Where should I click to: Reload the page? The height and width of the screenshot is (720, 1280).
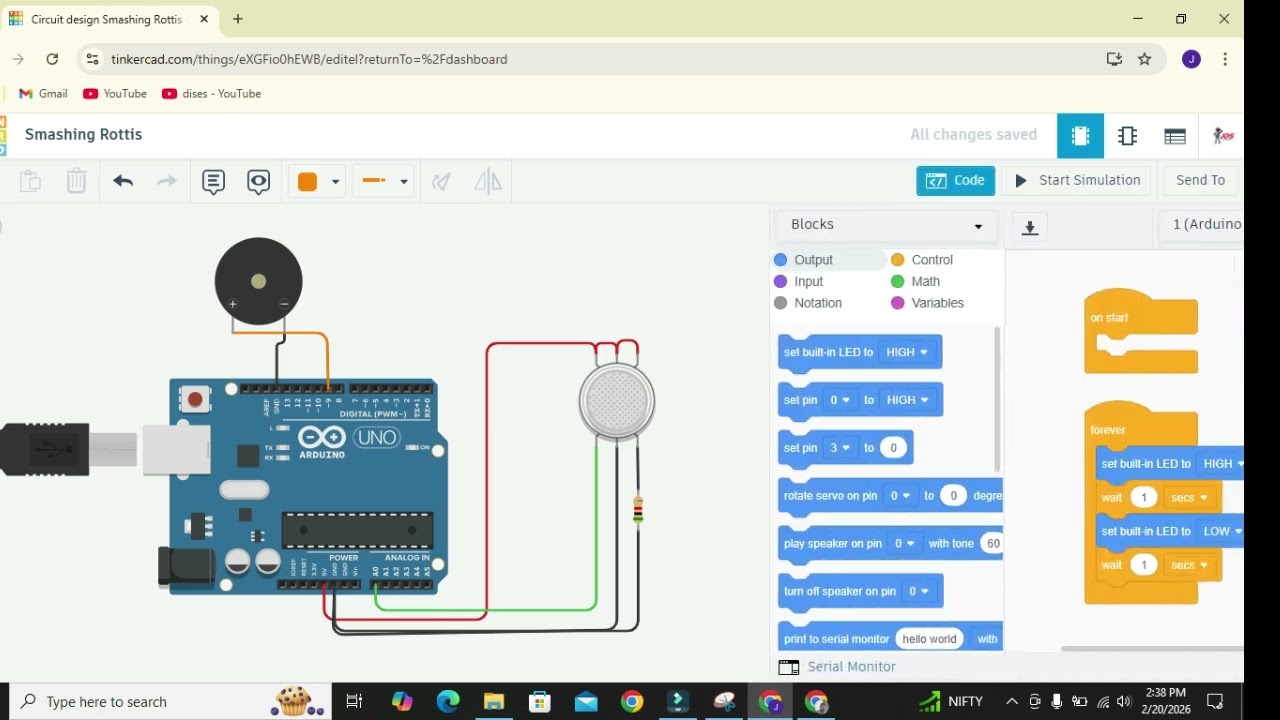click(52, 60)
